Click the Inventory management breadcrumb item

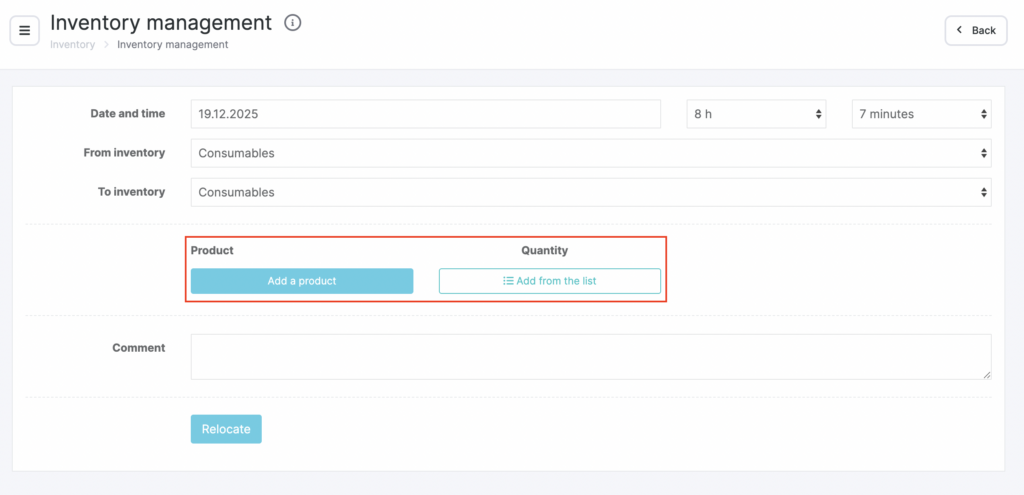[172, 44]
